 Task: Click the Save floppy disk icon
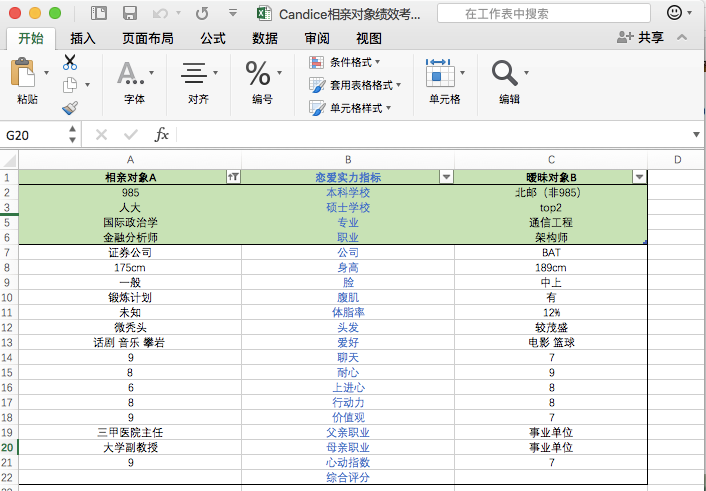coord(130,14)
